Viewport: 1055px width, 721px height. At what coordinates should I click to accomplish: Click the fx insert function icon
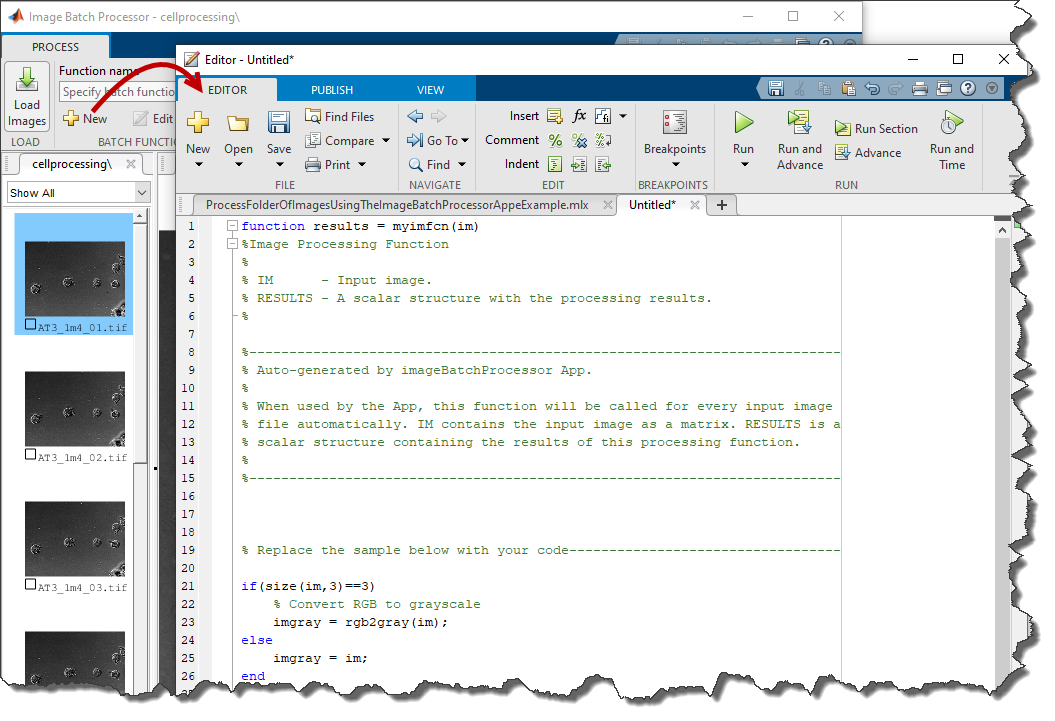[579, 116]
